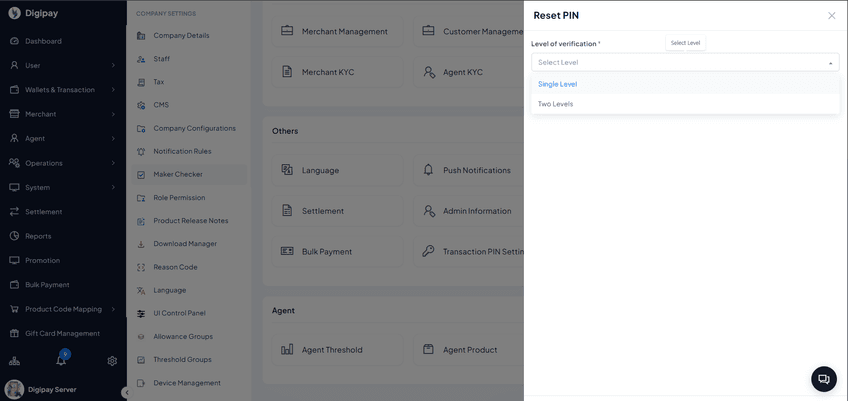
Task: Click the Language translate icon in settings list
Action: coord(141,291)
